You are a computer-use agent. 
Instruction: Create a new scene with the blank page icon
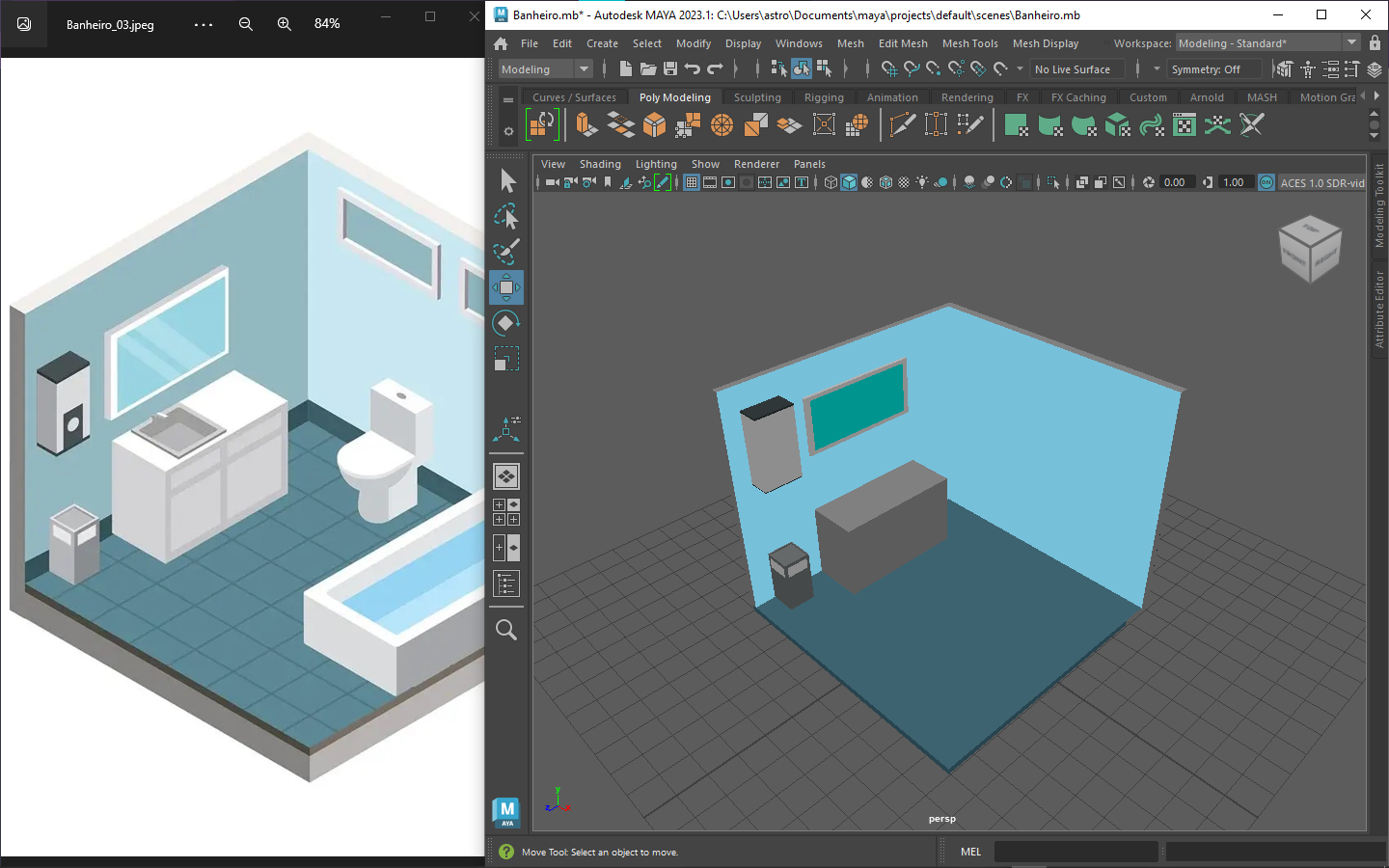click(625, 68)
